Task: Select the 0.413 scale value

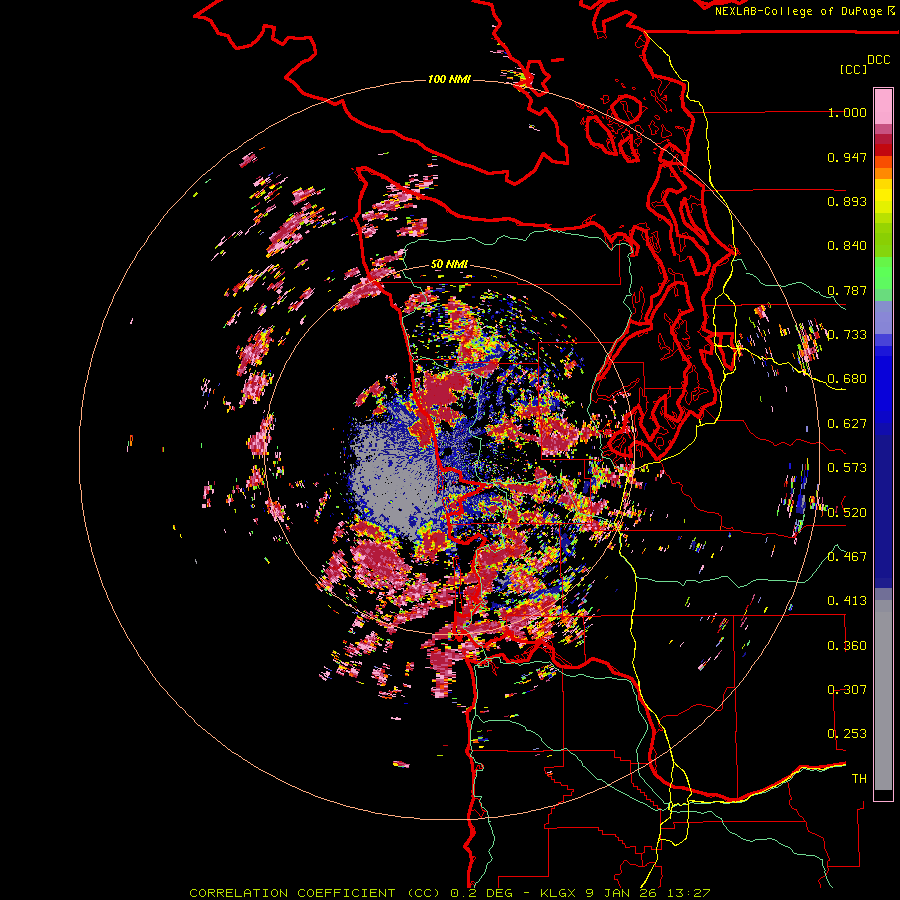Action: click(x=847, y=601)
